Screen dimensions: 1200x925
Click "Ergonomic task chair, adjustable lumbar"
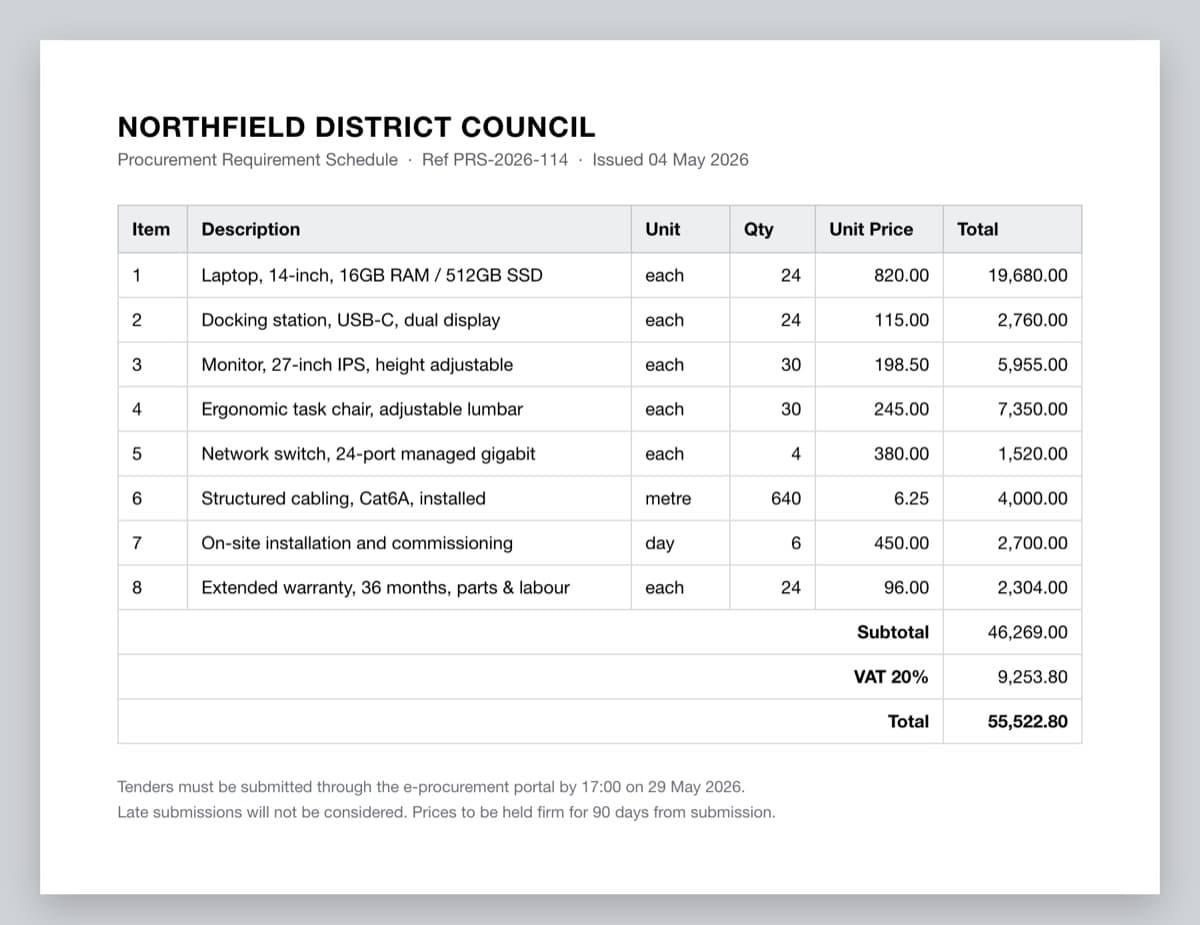click(x=362, y=409)
